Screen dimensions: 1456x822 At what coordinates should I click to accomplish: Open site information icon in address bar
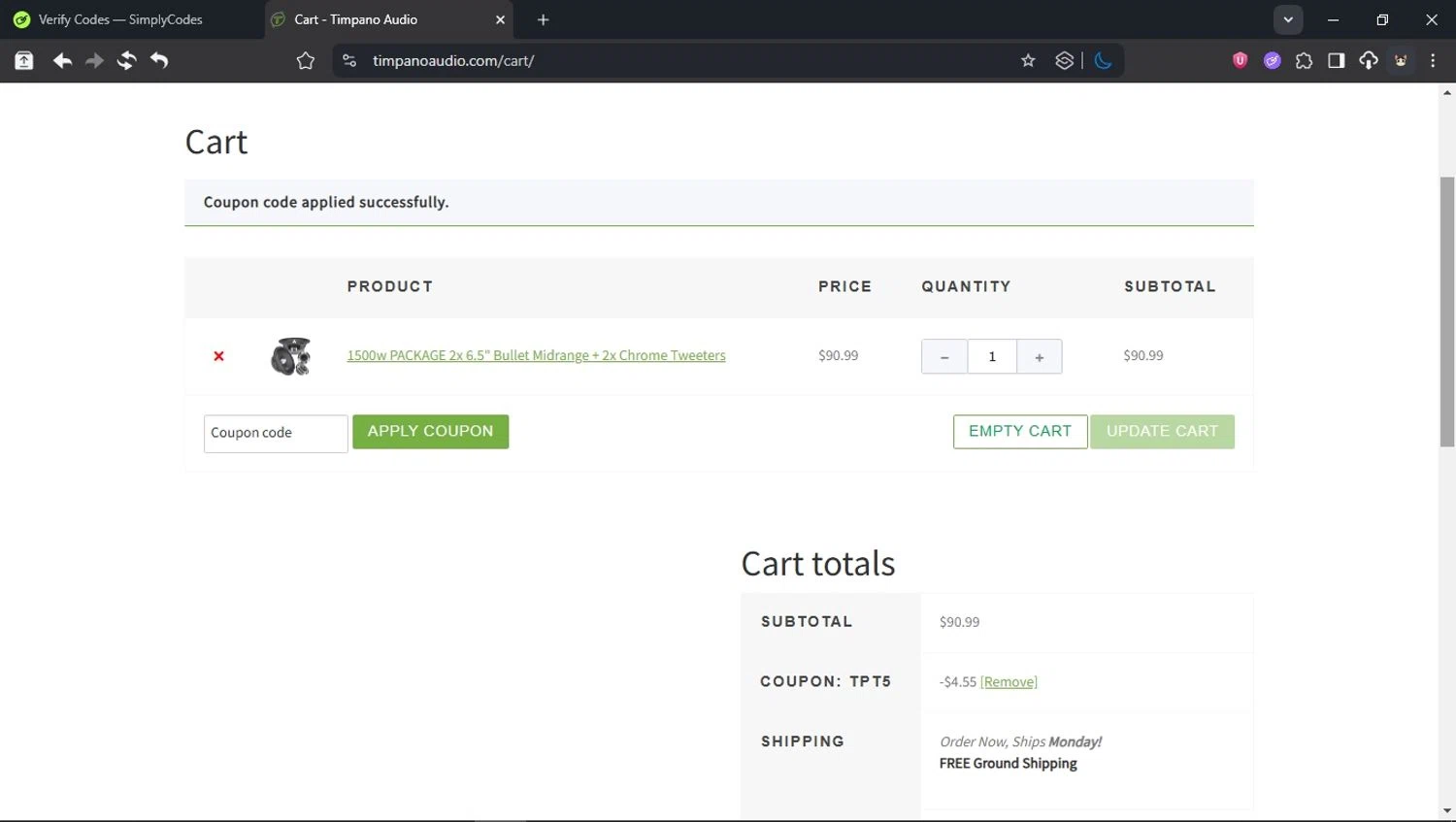click(349, 60)
